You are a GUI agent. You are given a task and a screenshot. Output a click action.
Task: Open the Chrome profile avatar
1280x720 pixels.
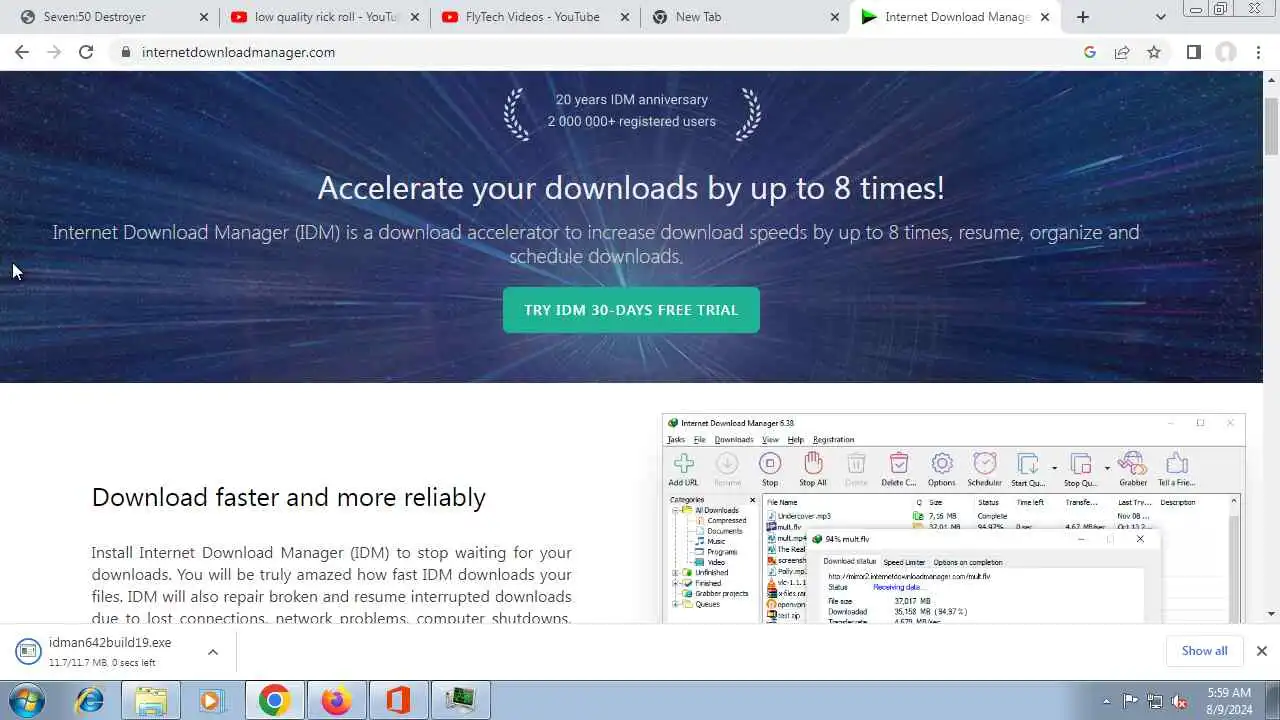(x=1226, y=52)
